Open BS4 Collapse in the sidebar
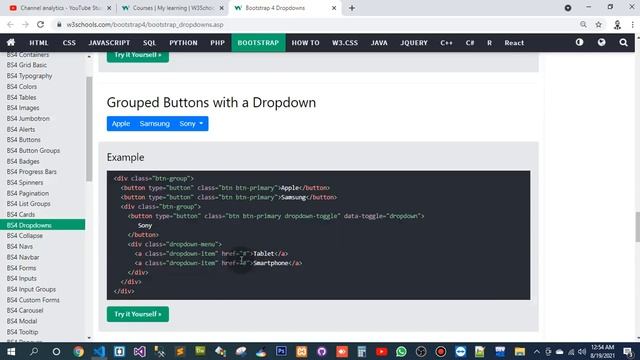 click(24, 236)
